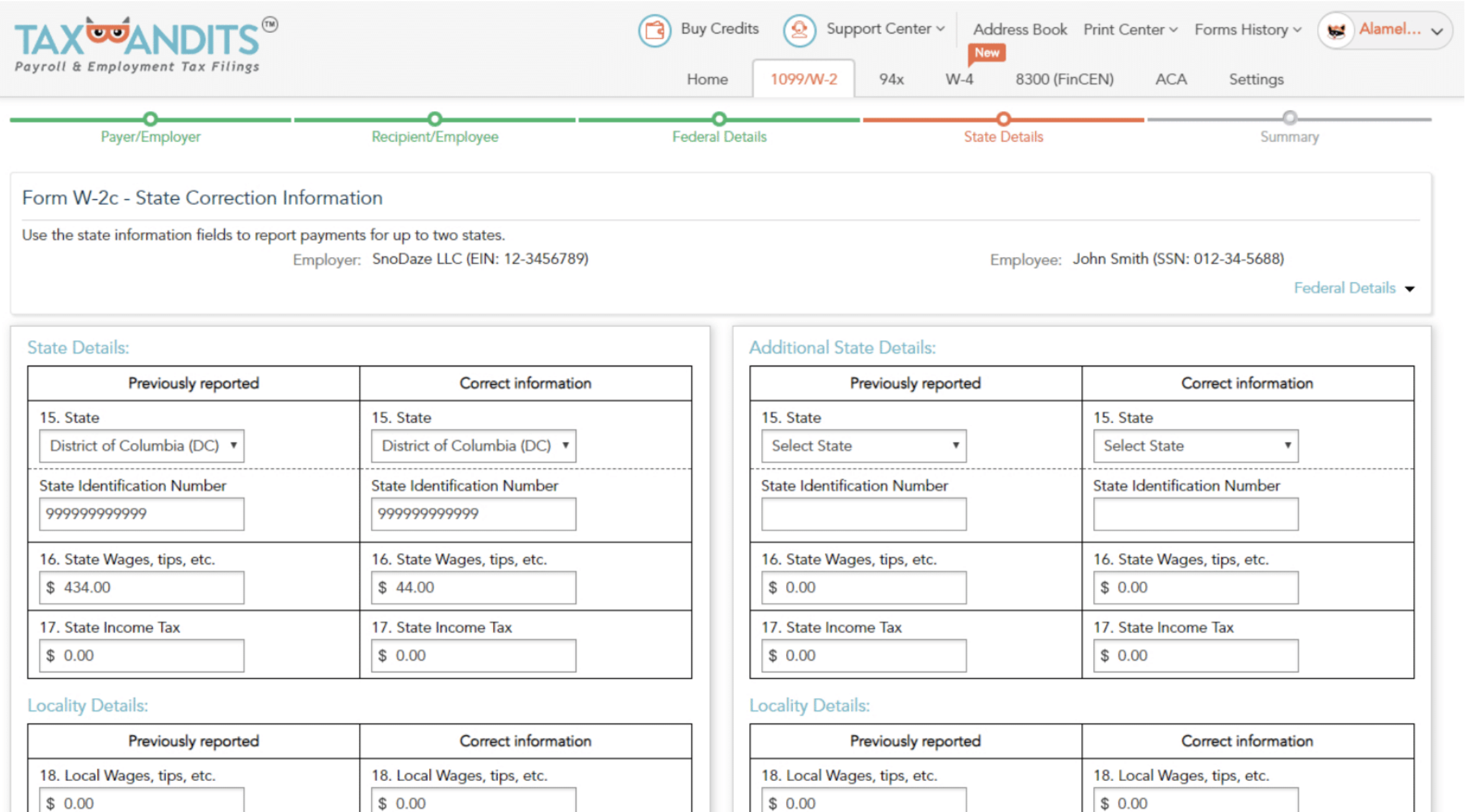Open Previously reported District of Columbia state dropdown
This screenshot has width=1468, height=812.
pos(142,446)
